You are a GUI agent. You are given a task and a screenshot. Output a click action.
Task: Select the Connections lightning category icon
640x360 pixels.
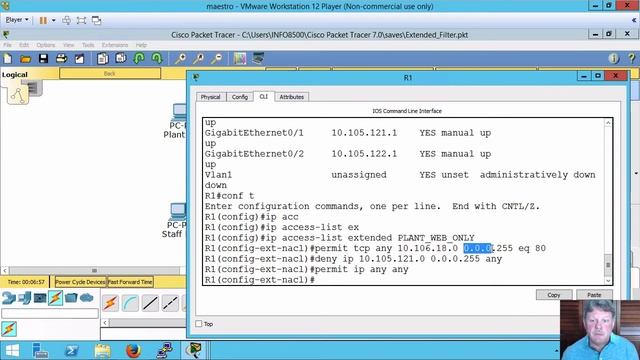point(56,298)
